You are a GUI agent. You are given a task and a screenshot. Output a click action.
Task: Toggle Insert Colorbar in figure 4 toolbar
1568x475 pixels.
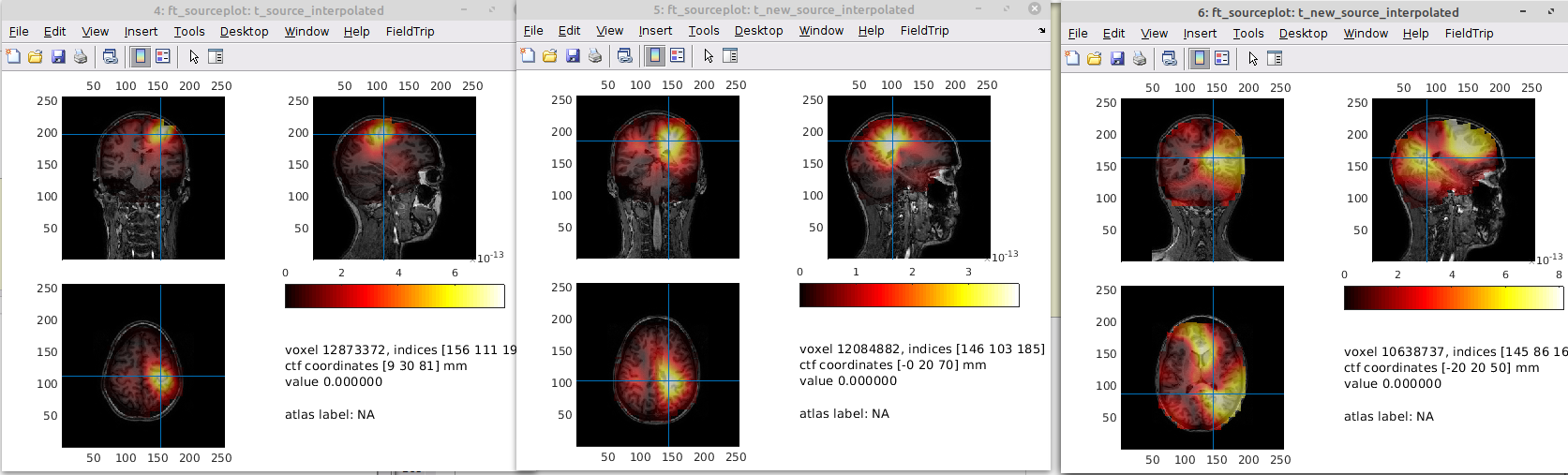141,57
